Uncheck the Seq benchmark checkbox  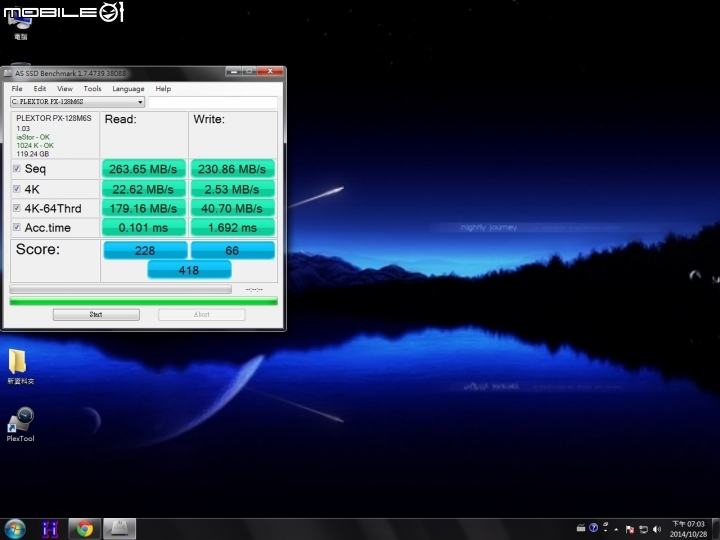[17, 169]
